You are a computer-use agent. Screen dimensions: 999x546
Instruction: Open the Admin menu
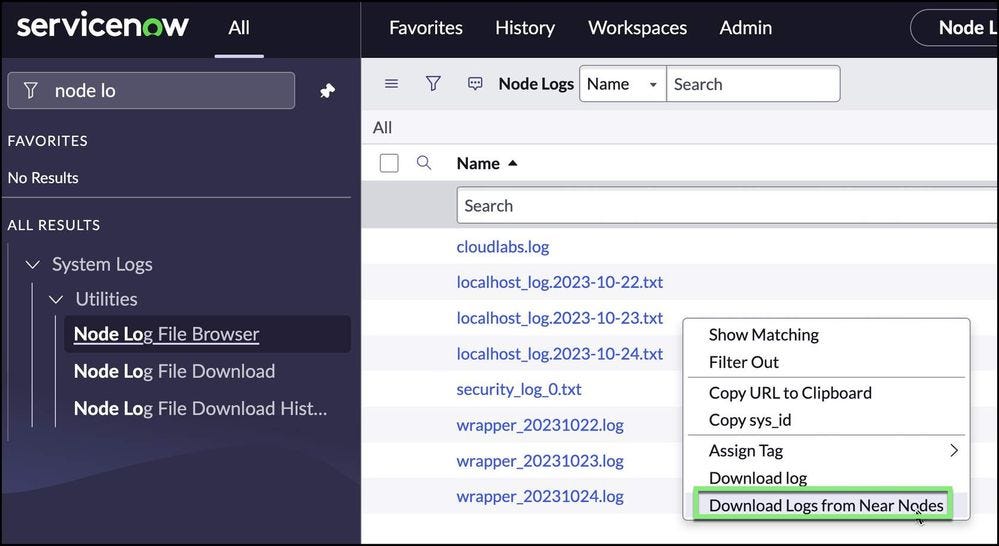pyautogui.click(x=745, y=28)
